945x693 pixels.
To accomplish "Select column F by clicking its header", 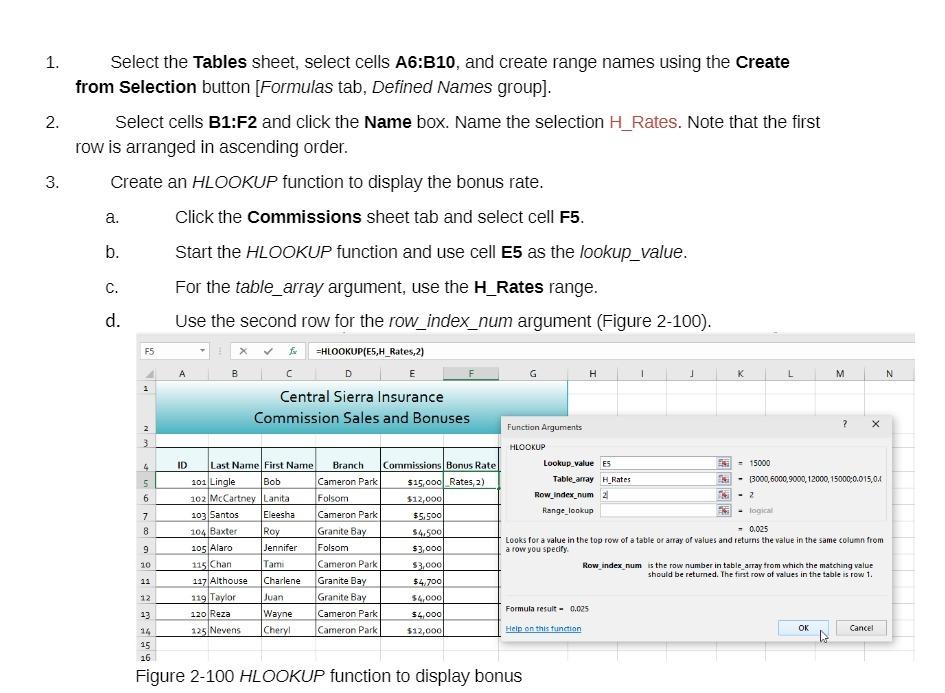I will 470,373.
